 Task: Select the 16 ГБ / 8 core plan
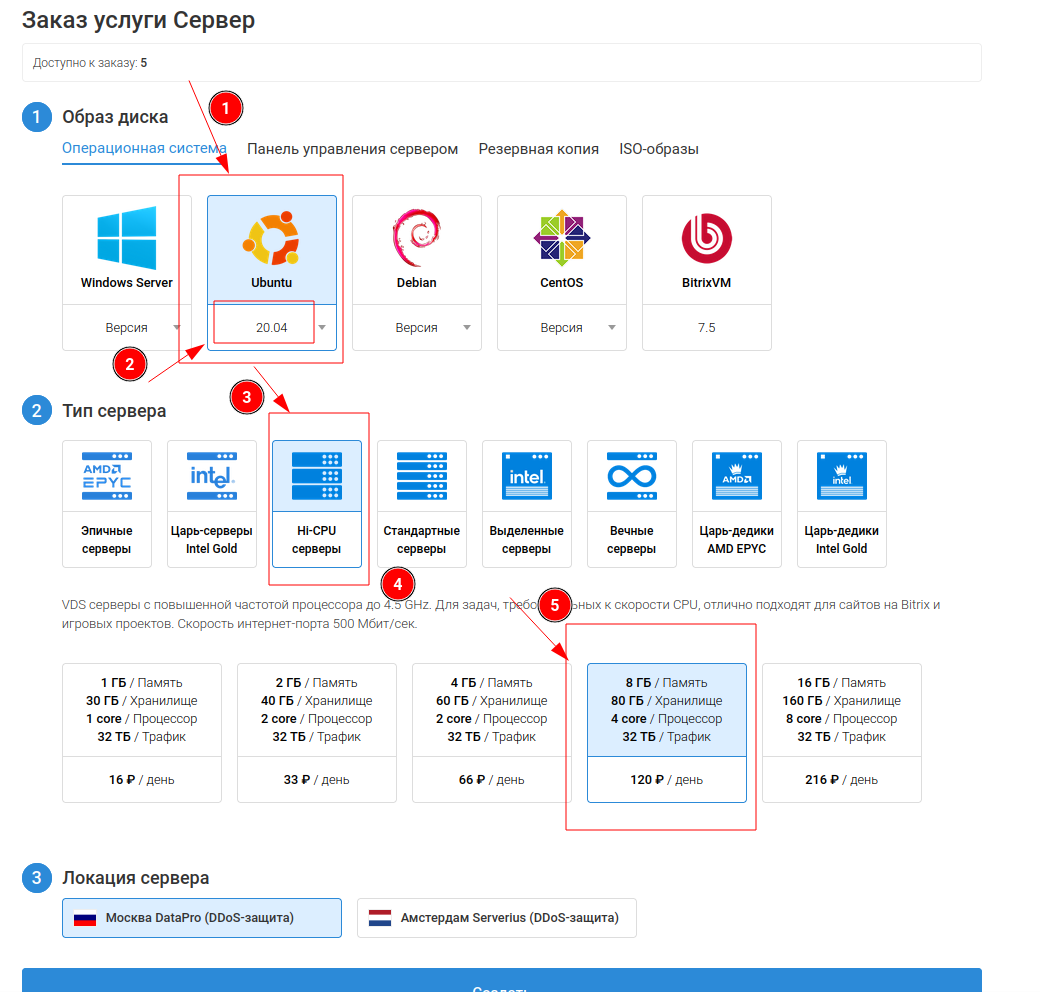[842, 733]
